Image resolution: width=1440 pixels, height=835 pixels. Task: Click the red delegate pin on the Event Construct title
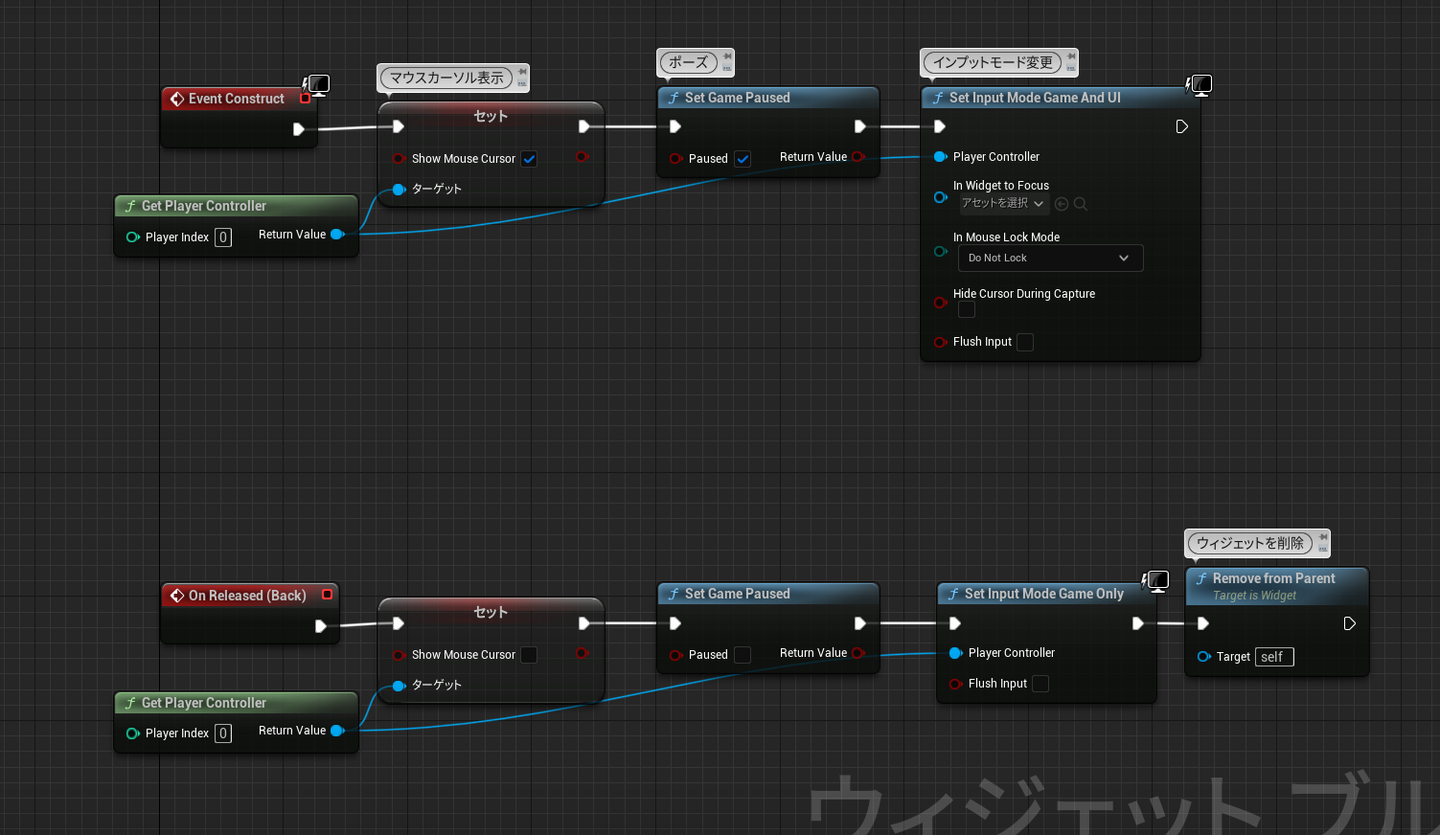pyautogui.click(x=305, y=98)
